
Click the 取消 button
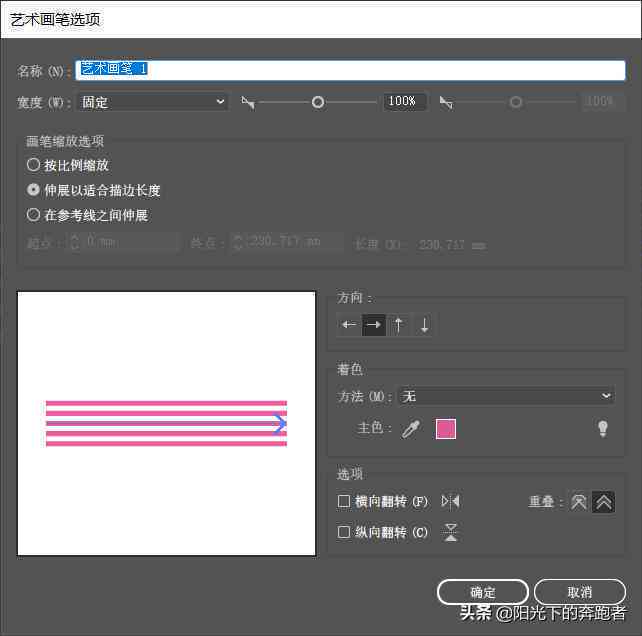pos(580,592)
